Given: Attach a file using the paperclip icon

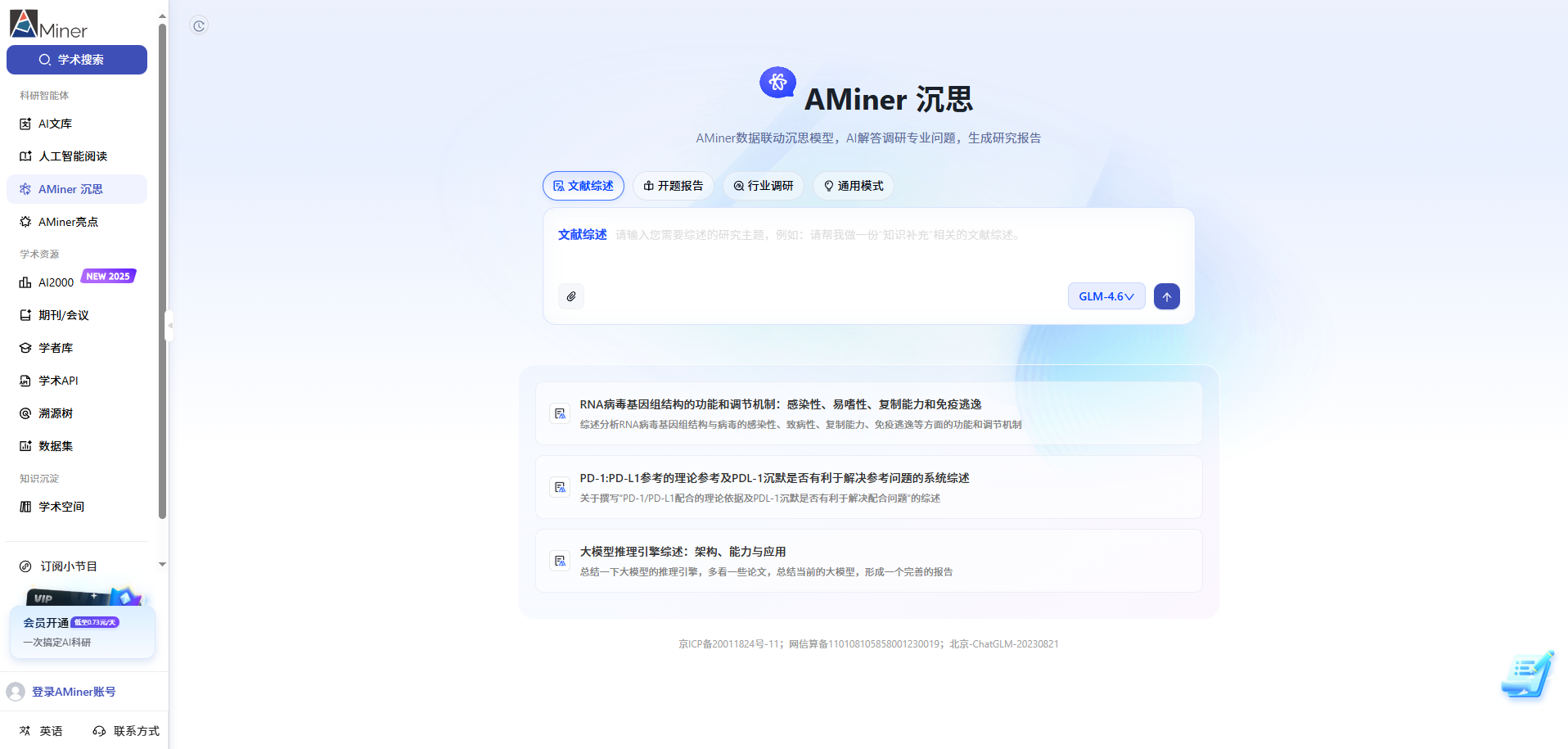Looking at the screenshot, I should pyautogui.click(x=571, y=296).
